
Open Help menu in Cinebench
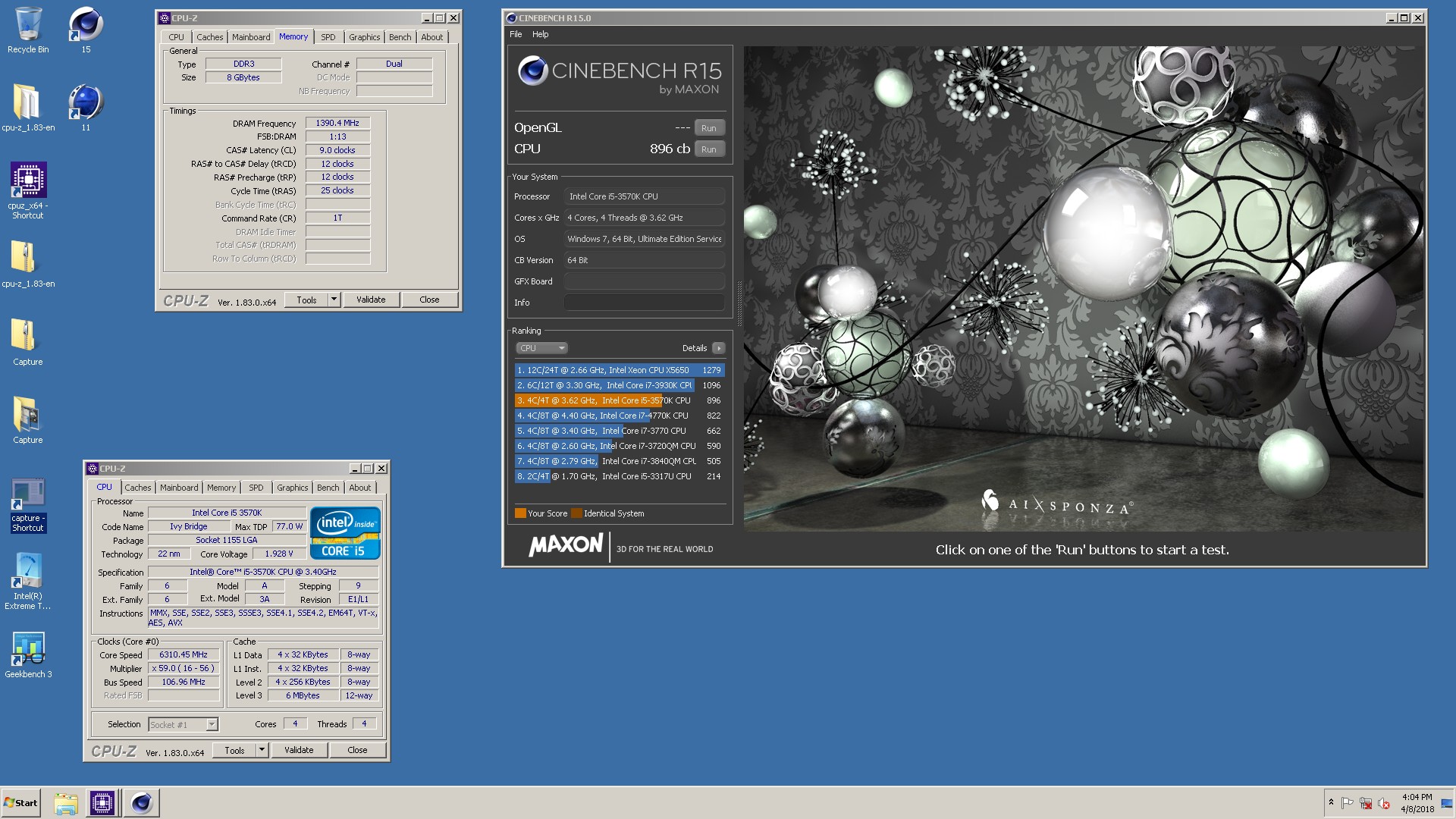541,34
